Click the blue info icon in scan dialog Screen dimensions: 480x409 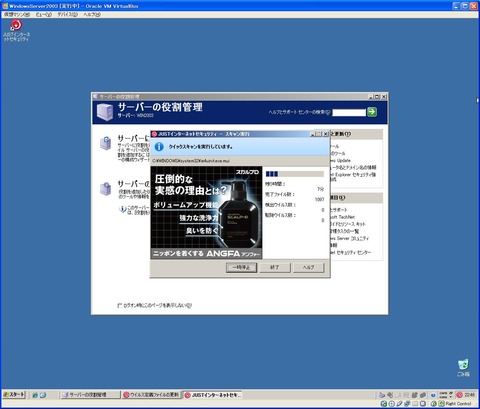[159, 146]
